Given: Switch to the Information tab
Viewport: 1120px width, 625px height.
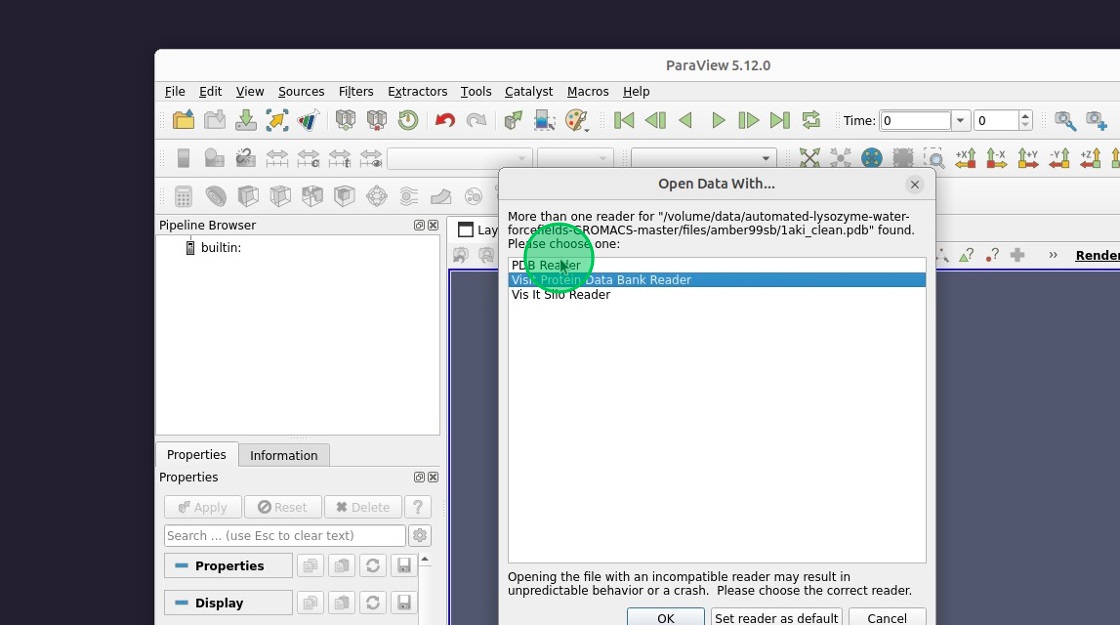Looking at the screenshot, I should 284,455.
